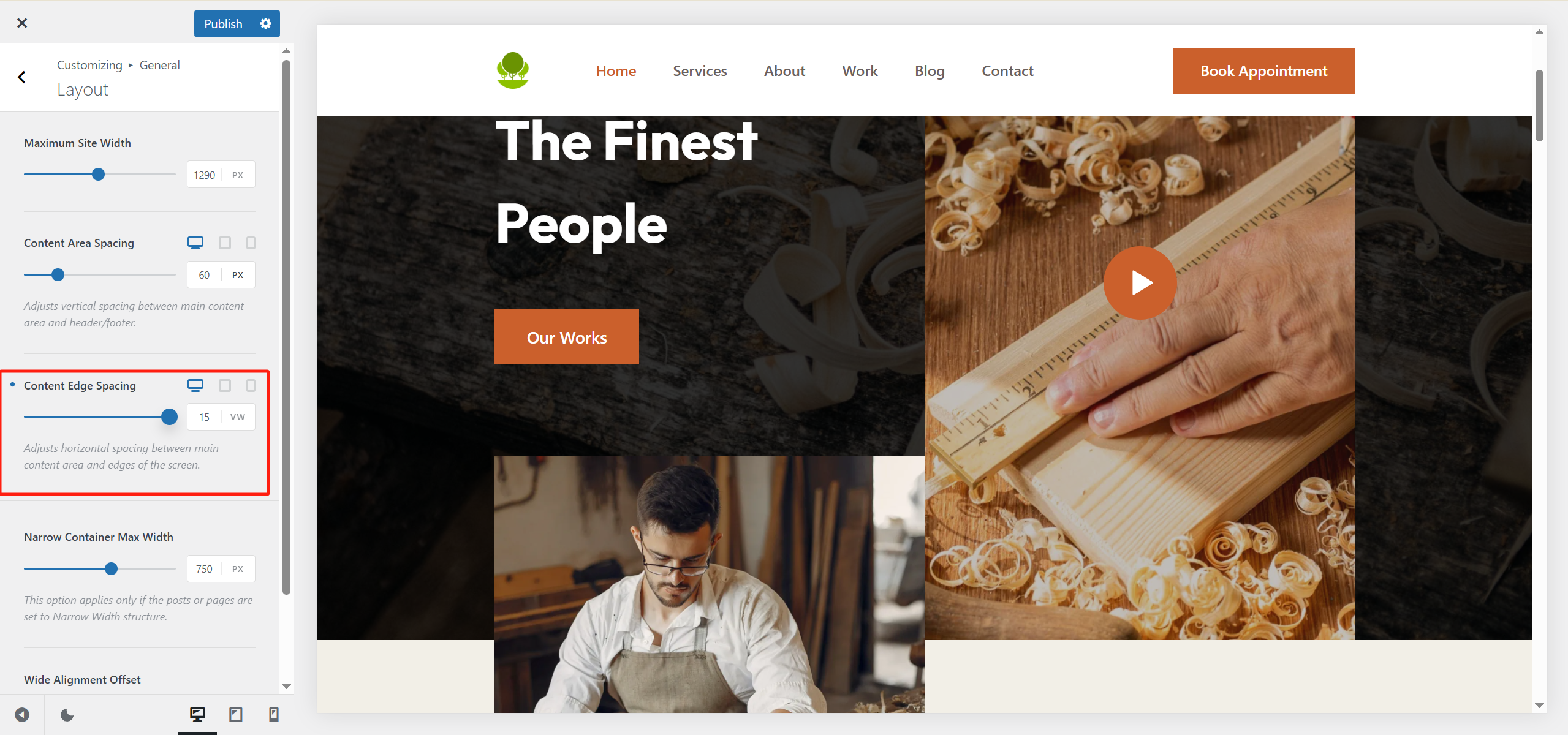Viewport: 1568px width, 735px height.
Task: Change the VW unit for Content Edge Spacing
Action: pos(238,417)
